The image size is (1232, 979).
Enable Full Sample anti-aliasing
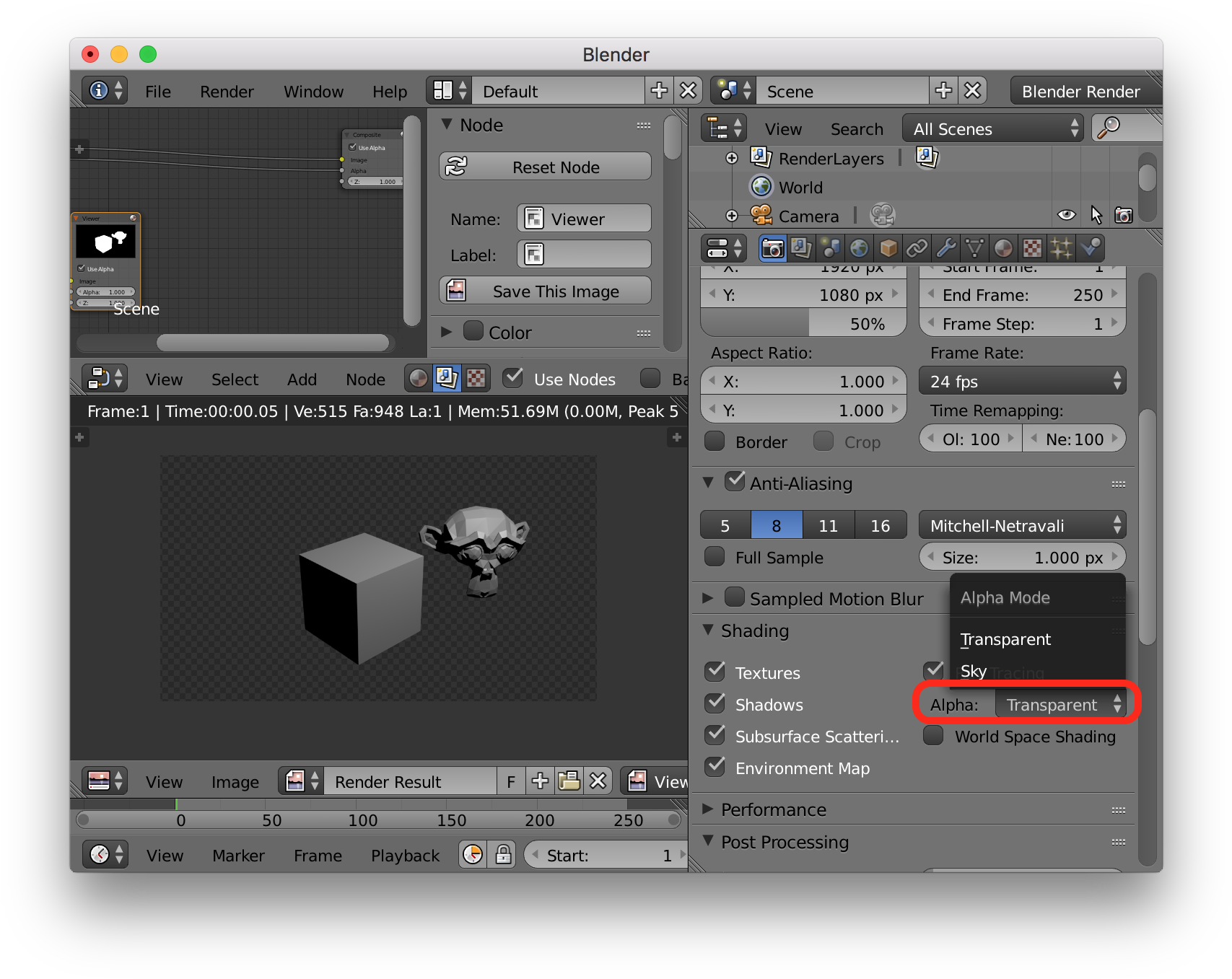[x=715, y=557]
